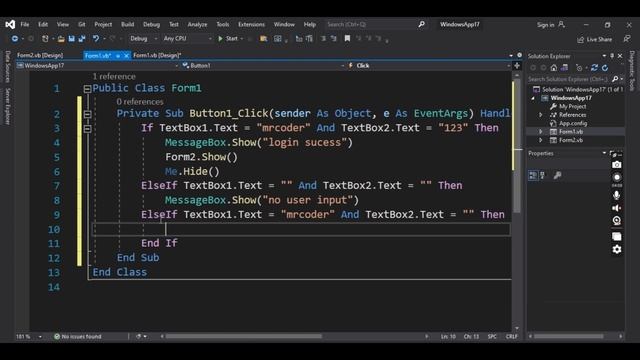This screenshot has width=640, height=360.
Task: Click the feedback icon beside Live Share
Action: [627, 39]
